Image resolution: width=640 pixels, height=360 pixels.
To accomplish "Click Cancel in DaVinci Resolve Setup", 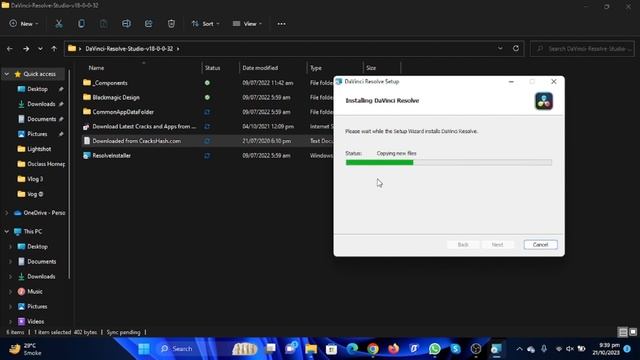I will [540, 244].
